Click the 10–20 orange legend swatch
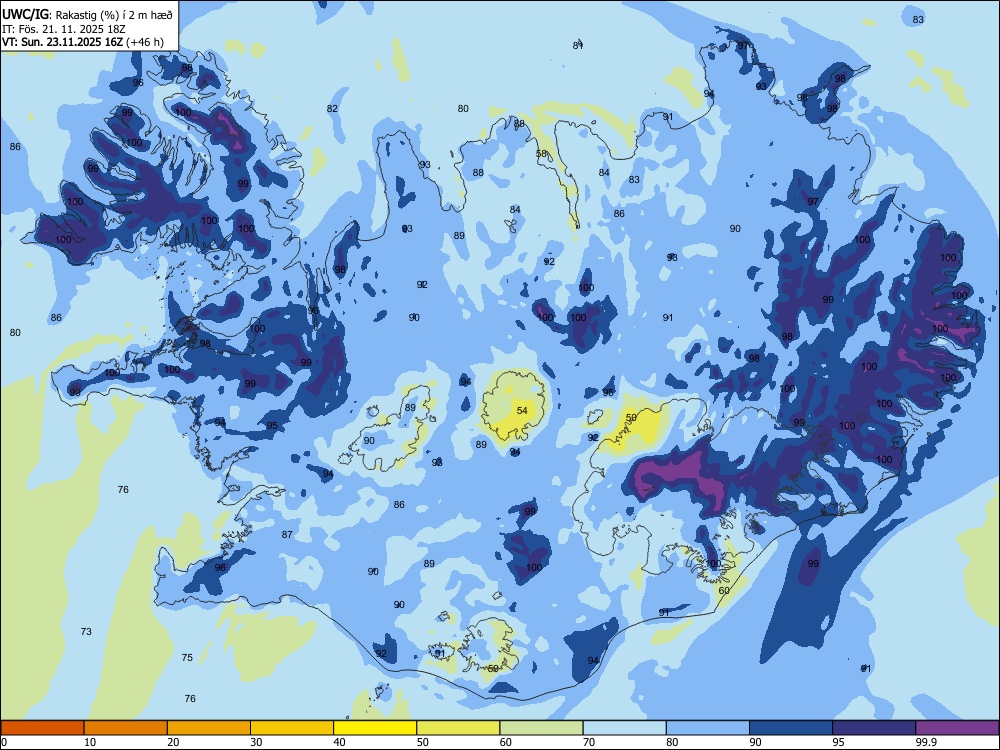Screen dimensions: 1000x750 pyautogui.click(x=126, y=728)
